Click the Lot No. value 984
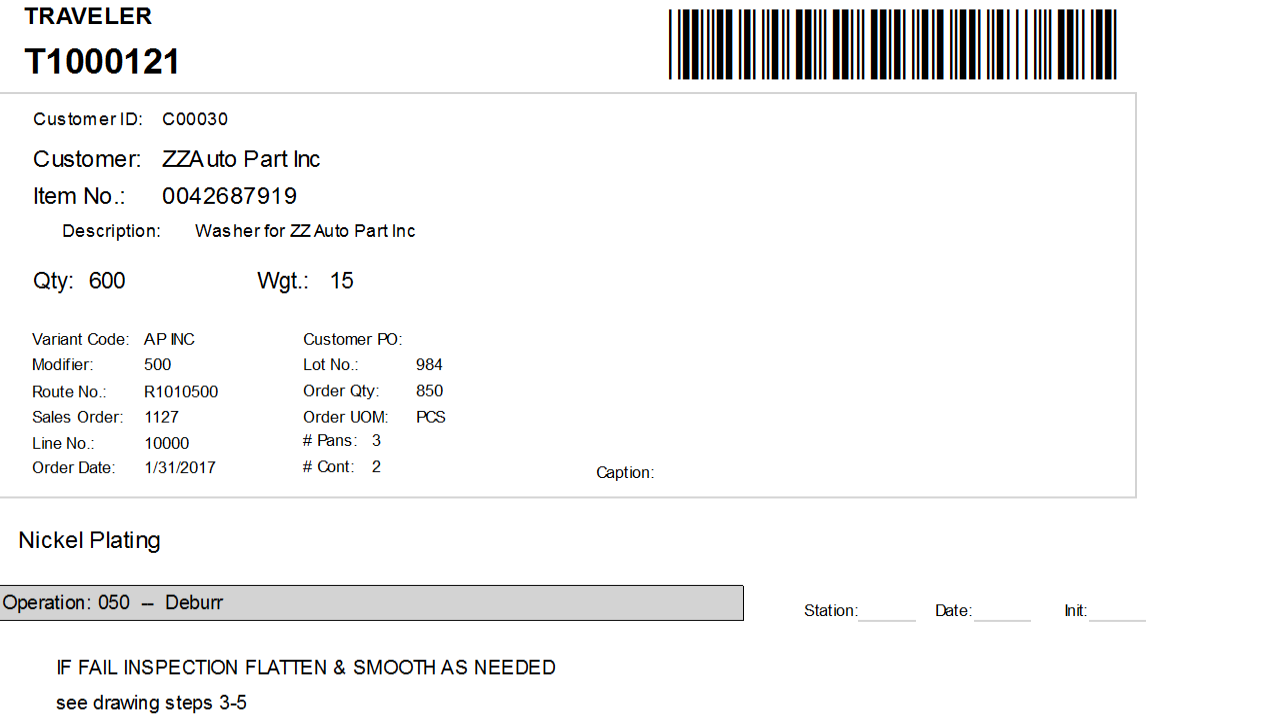This screenshot has width=1280, height=720. [429, 365]
